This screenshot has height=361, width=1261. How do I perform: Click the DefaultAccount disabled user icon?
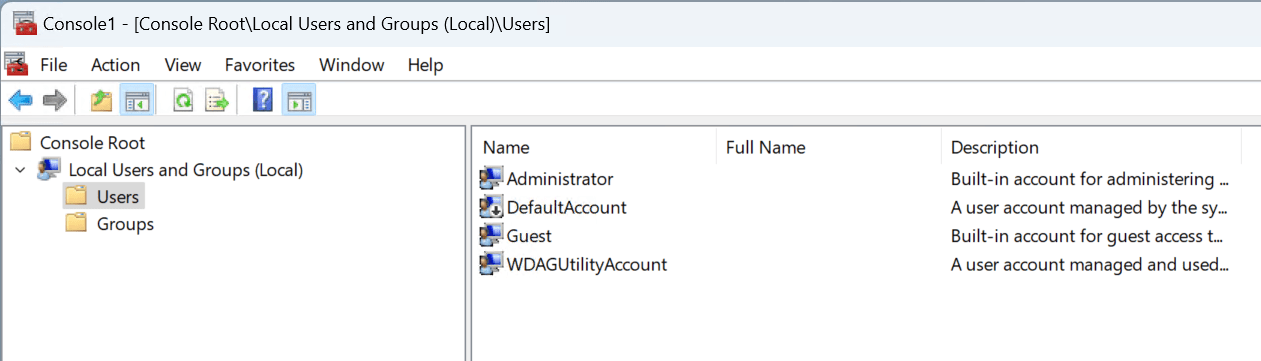490,207
